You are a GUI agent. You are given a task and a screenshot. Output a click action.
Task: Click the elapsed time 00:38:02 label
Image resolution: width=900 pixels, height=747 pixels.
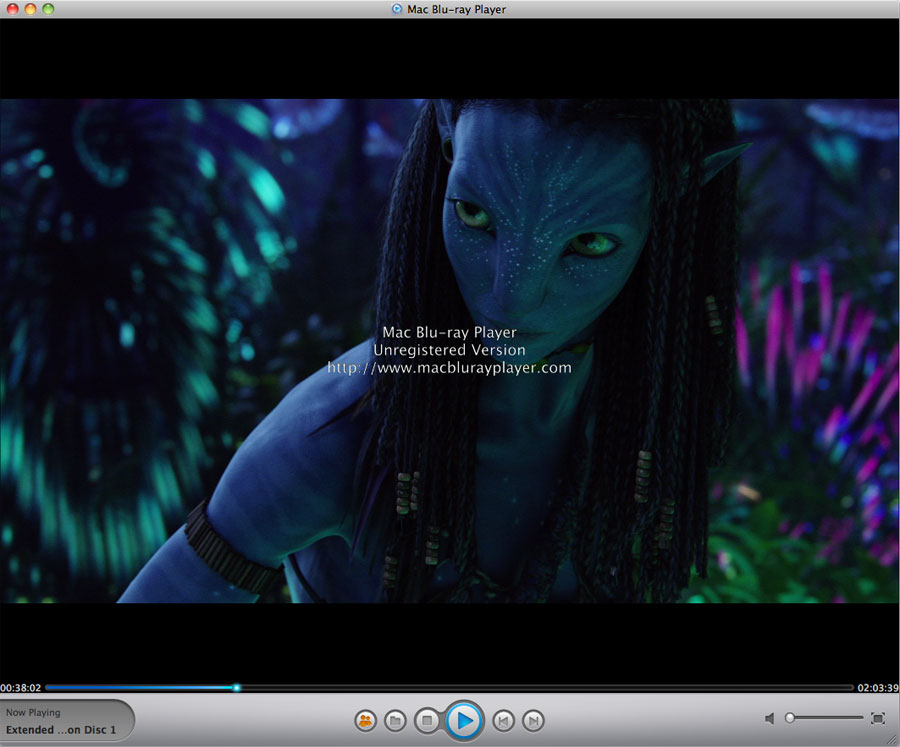click(21, 688)
